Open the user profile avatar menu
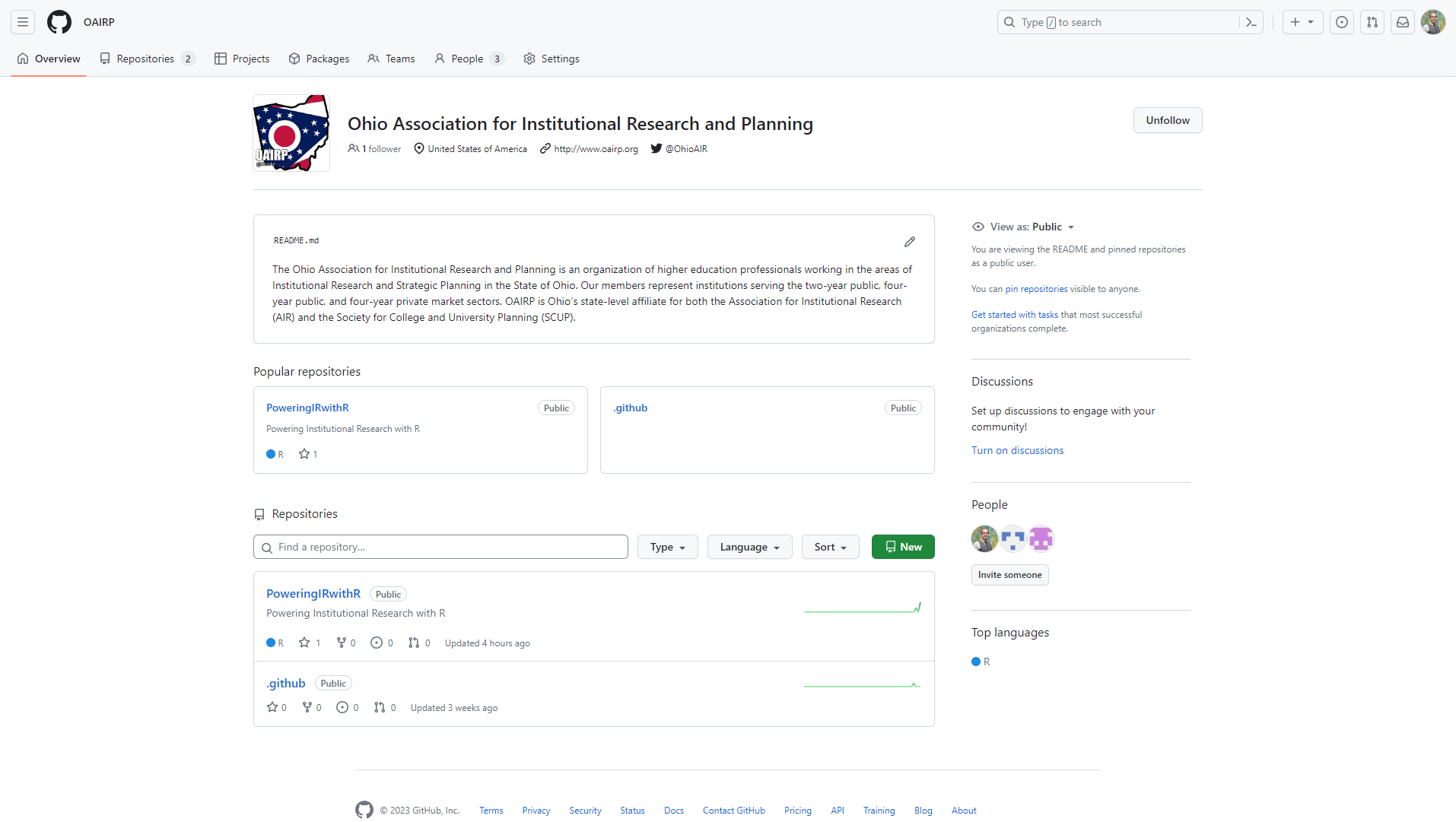 pyautogui.click(x=1433, y=22)
